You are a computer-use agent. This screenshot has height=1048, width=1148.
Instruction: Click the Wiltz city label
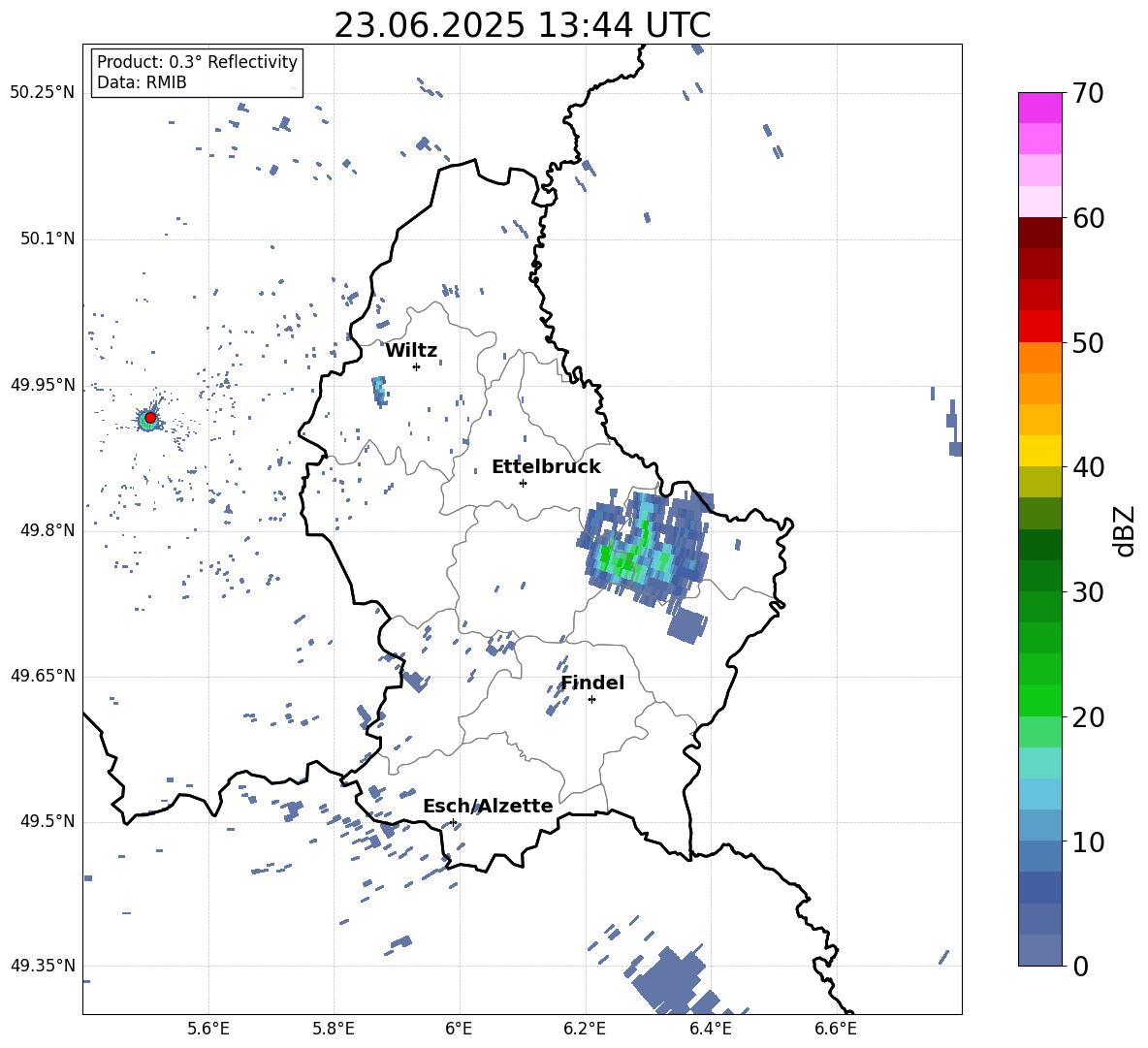point(411,351)
